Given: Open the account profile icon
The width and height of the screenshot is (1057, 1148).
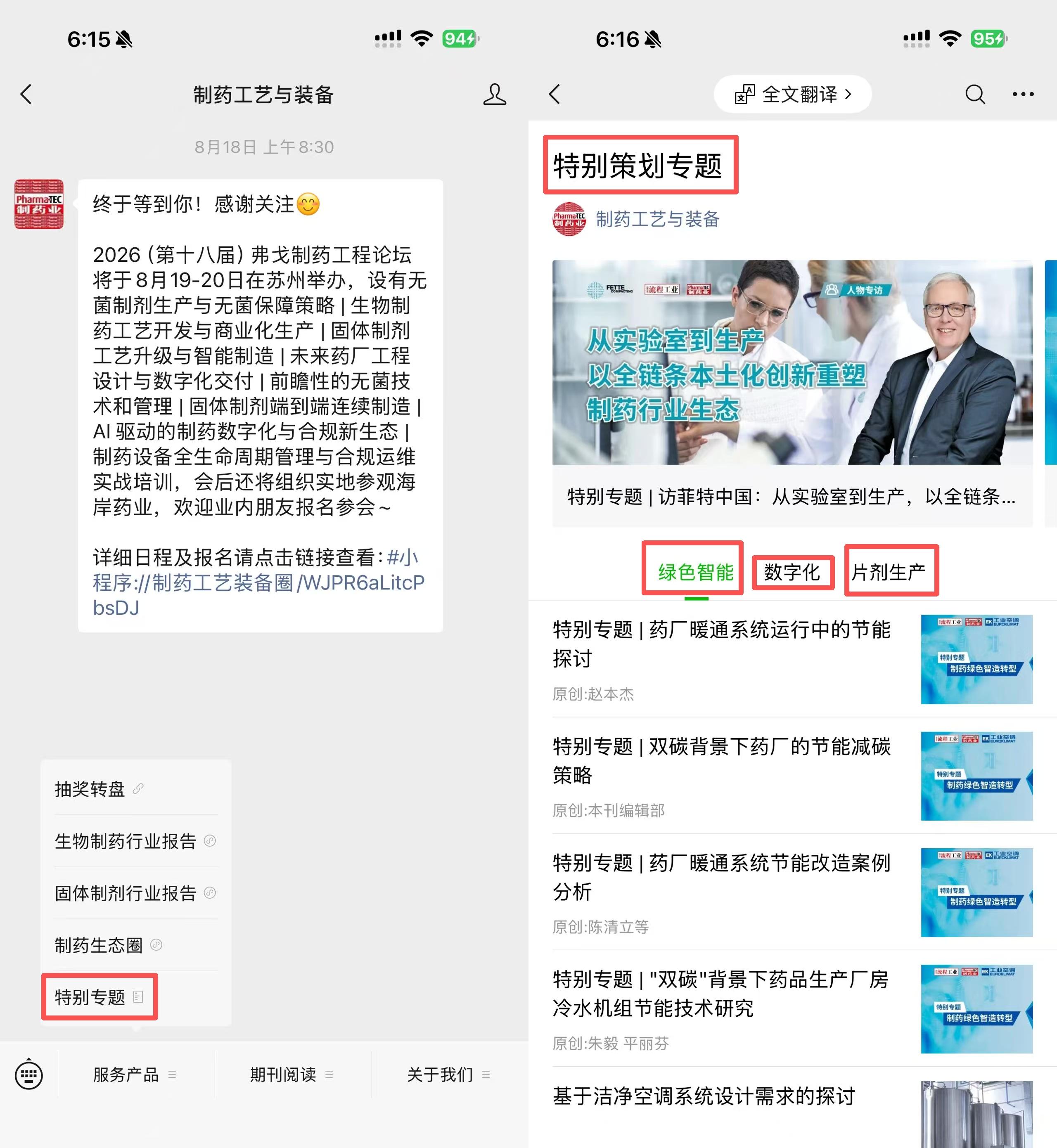Looking at the screenshot, I should pyautogui.click(x=495, y=95).
